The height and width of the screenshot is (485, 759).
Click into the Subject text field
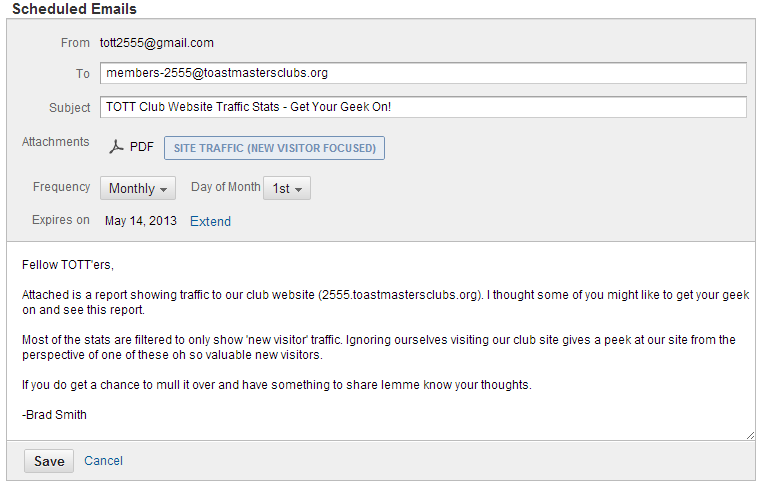pyautogui.click(x=423, y=107)
